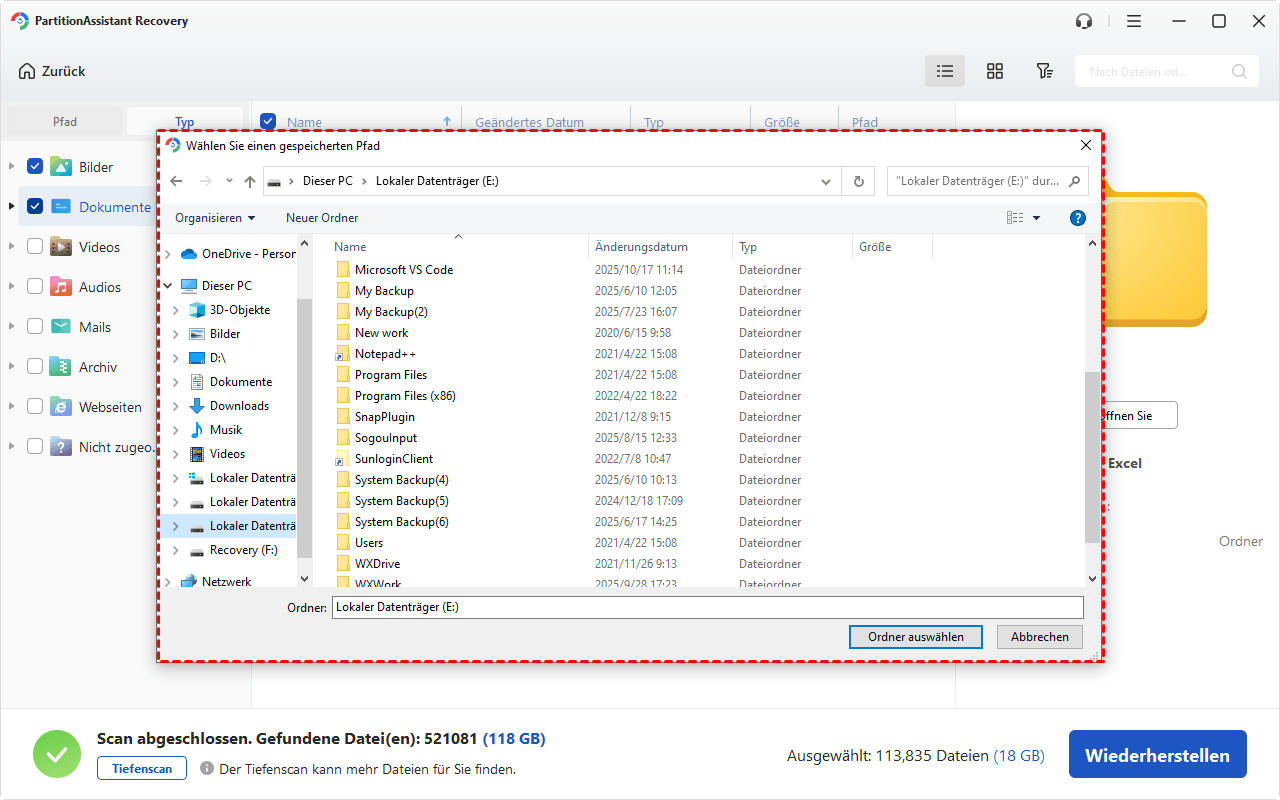
Task: Click the Downloads arrow icon in the tree
Action: point(197,406)
